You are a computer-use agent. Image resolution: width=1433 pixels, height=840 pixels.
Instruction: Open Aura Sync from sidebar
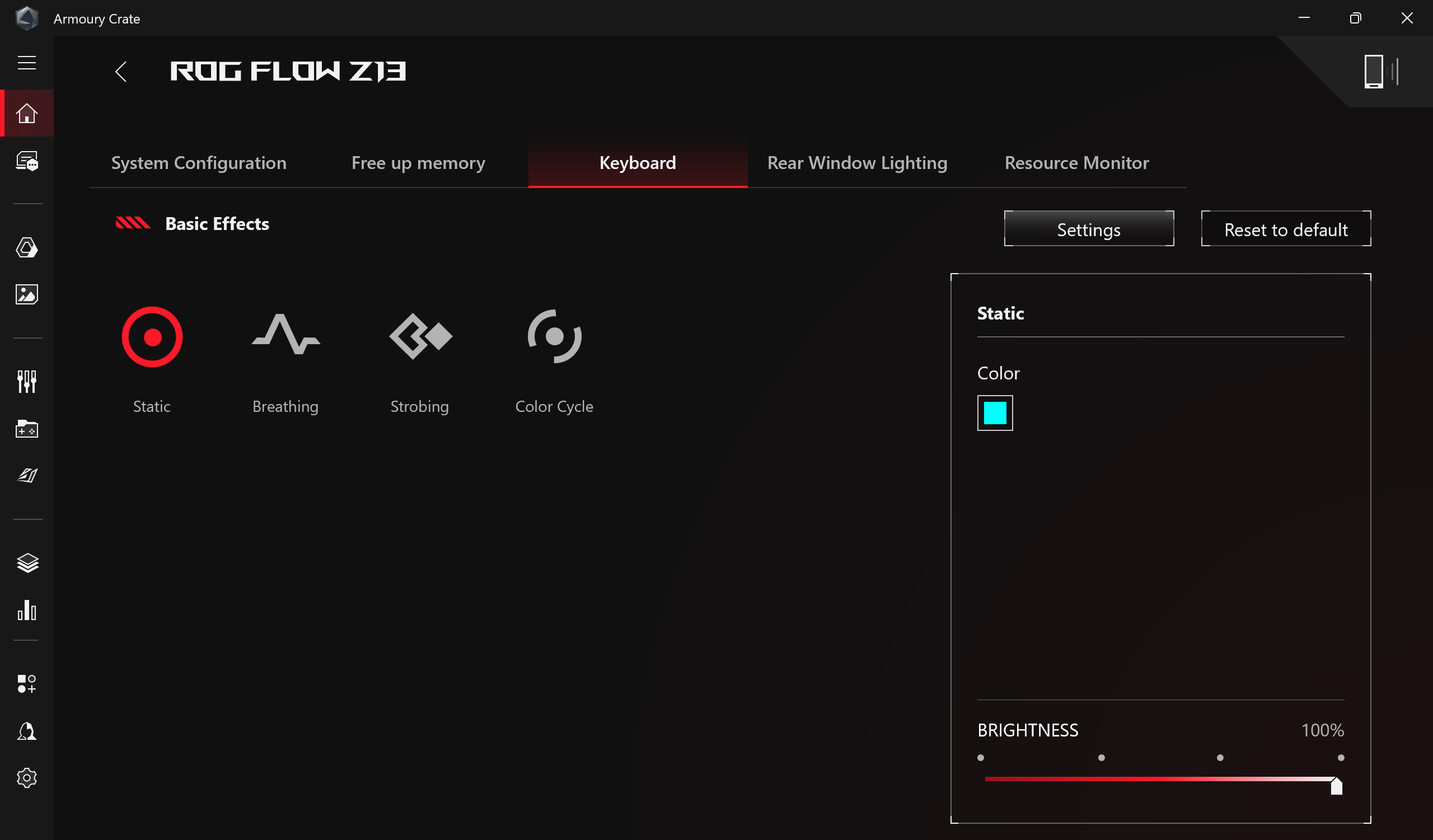(27, 248)
